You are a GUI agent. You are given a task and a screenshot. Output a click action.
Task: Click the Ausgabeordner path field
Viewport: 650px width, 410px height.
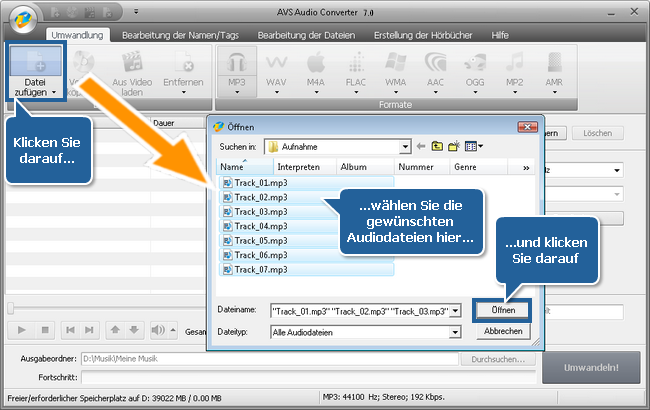pos(269,359)
